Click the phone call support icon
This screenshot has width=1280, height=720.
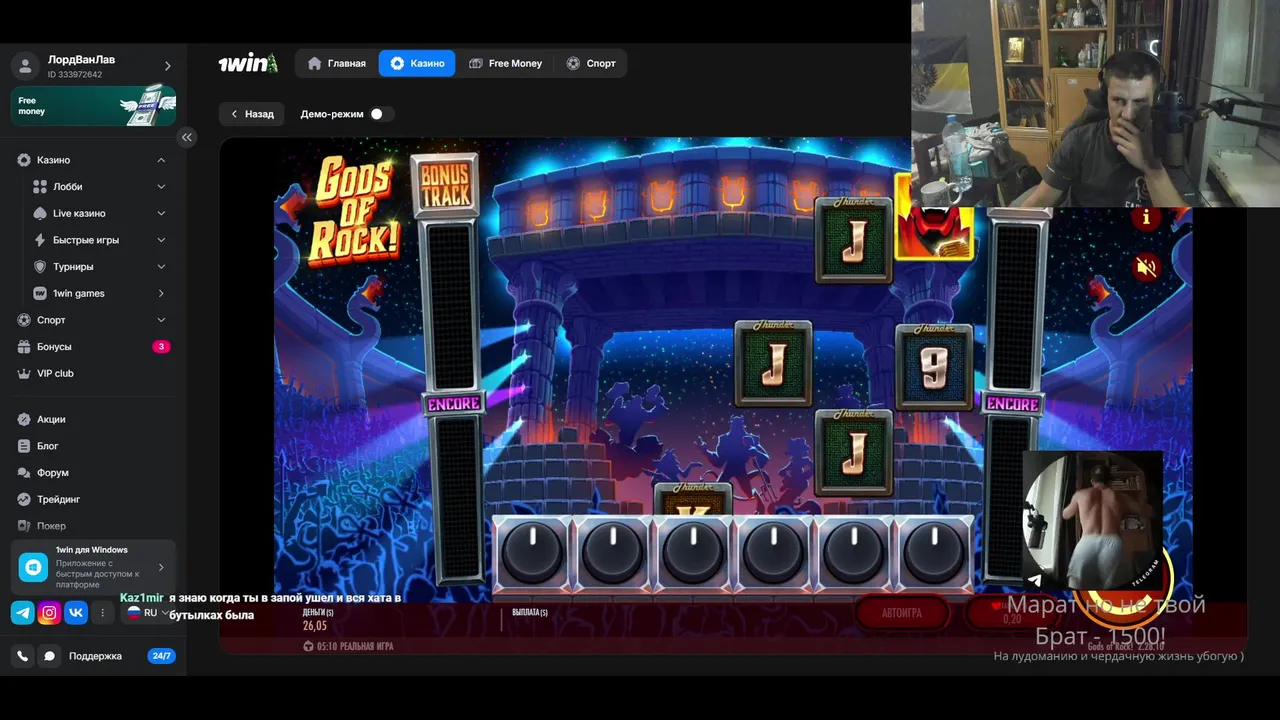tap(22, 656)
